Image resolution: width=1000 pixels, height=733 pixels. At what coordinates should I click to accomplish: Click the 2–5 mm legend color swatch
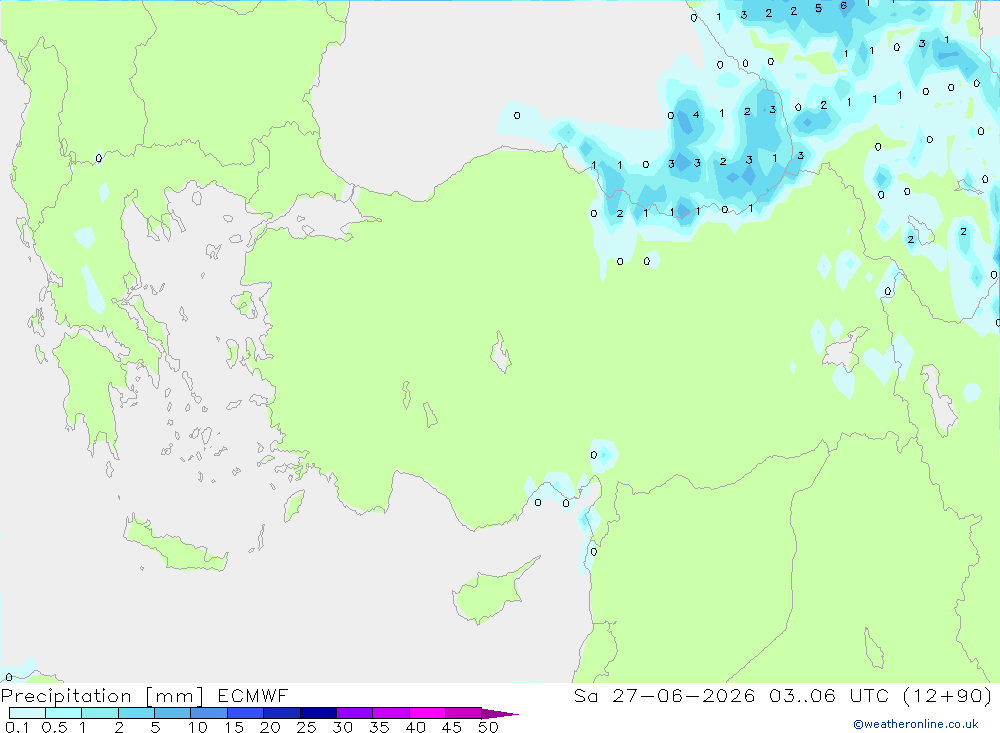click(136, 713)
